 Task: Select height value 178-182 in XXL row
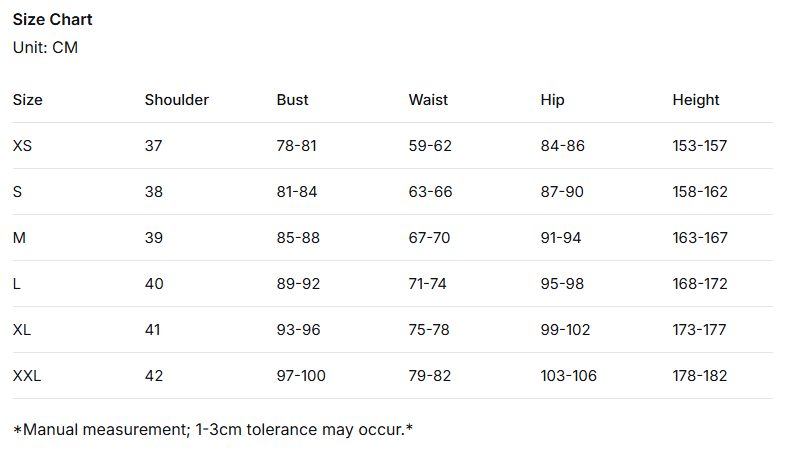point(699,376)
